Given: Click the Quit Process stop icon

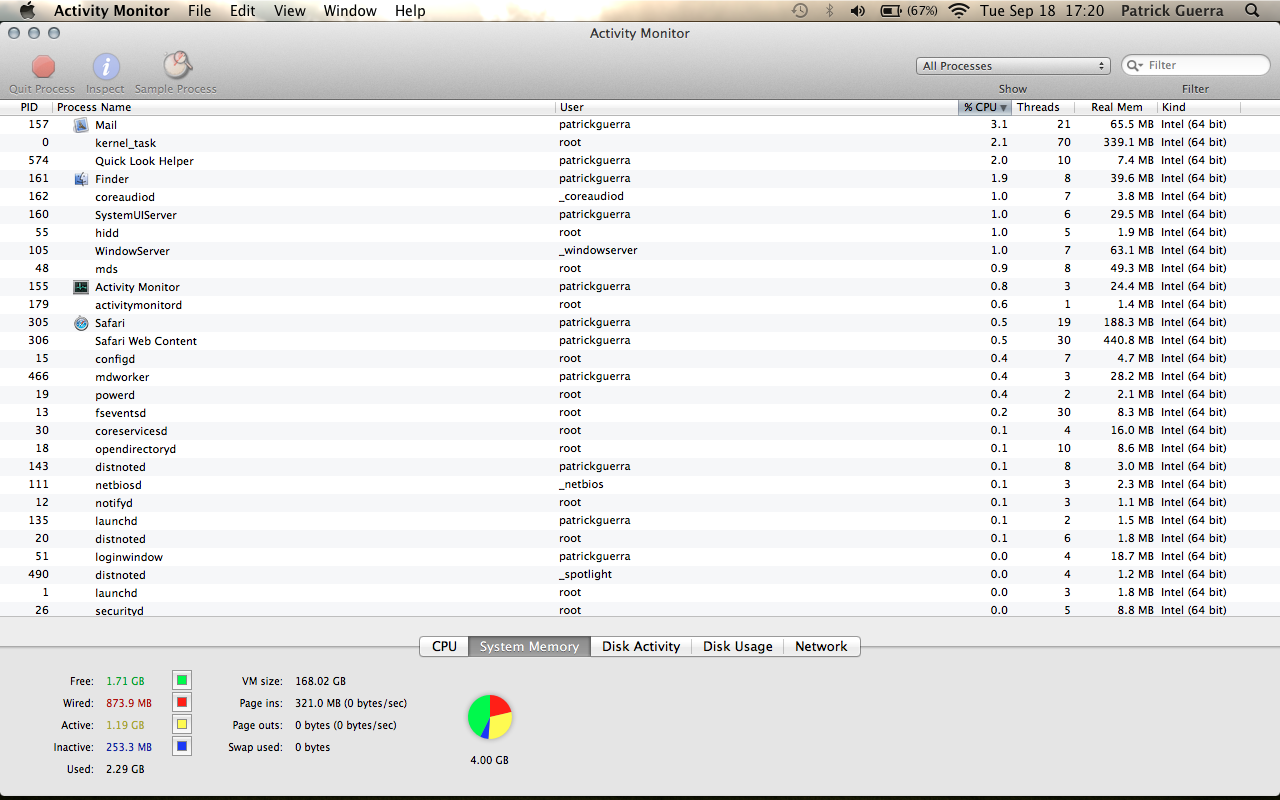Looking at the screenshot, I should pos(43,67).
